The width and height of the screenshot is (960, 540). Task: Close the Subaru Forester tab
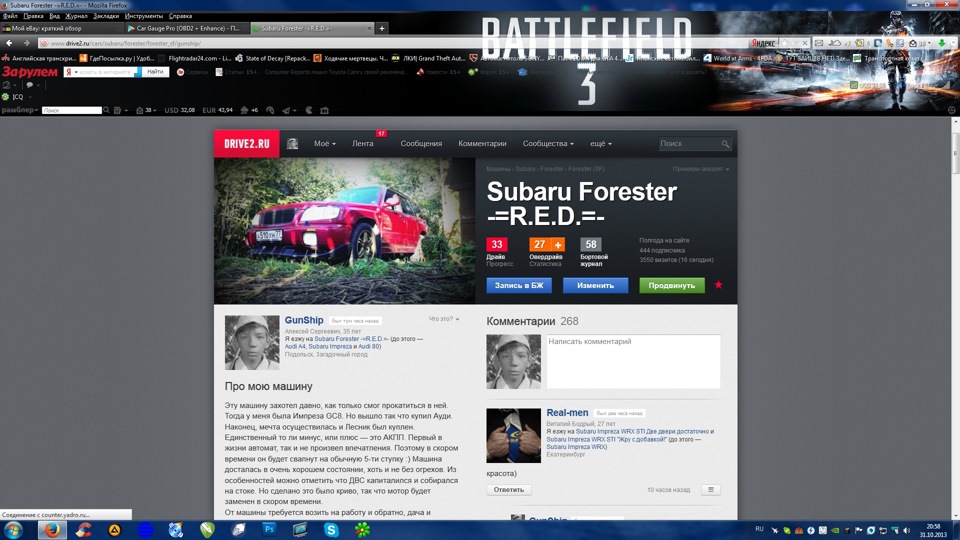click(369, 28)
